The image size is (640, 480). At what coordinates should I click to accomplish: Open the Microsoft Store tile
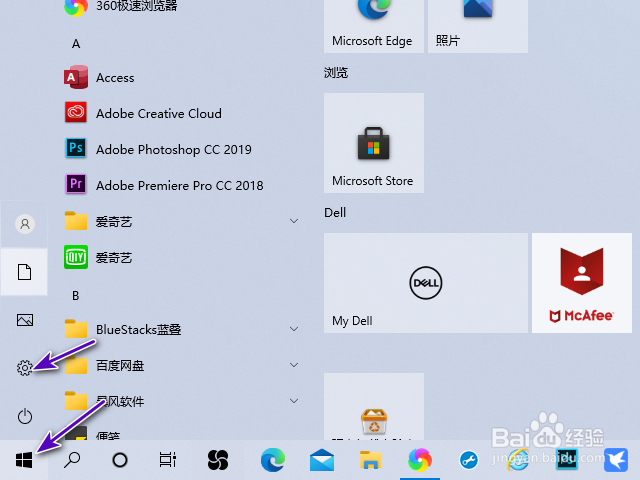click(373, 143)
